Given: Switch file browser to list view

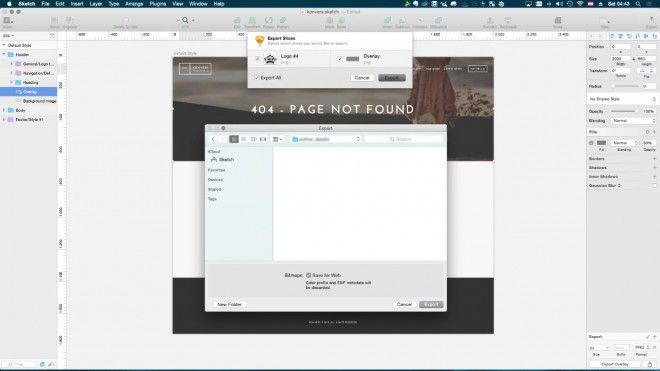Looking at the screenshot, I should pyautogui.click(x=244, y=139).
